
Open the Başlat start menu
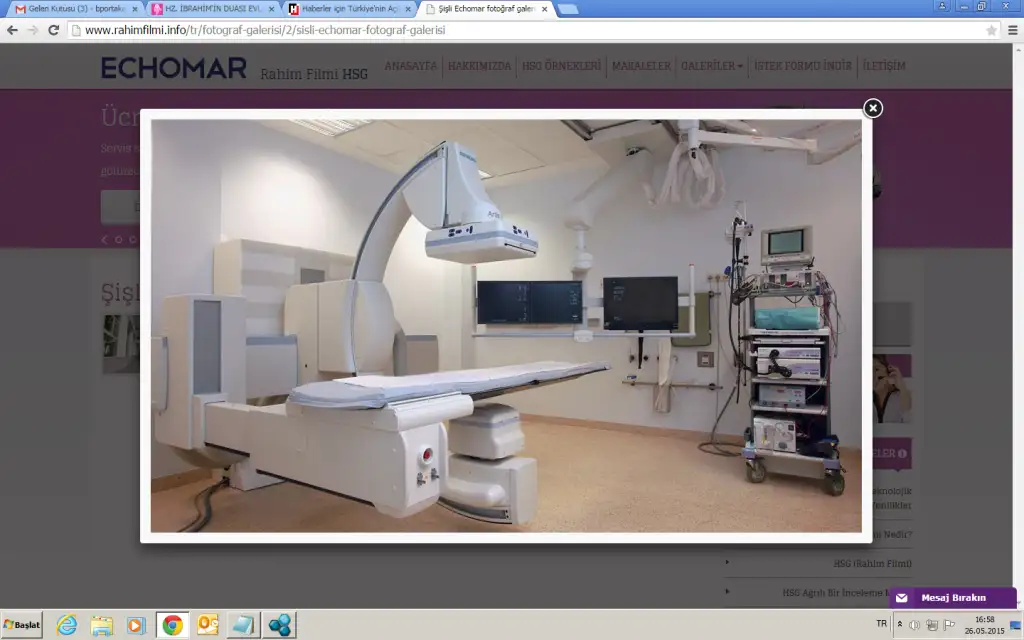(22, 625)
